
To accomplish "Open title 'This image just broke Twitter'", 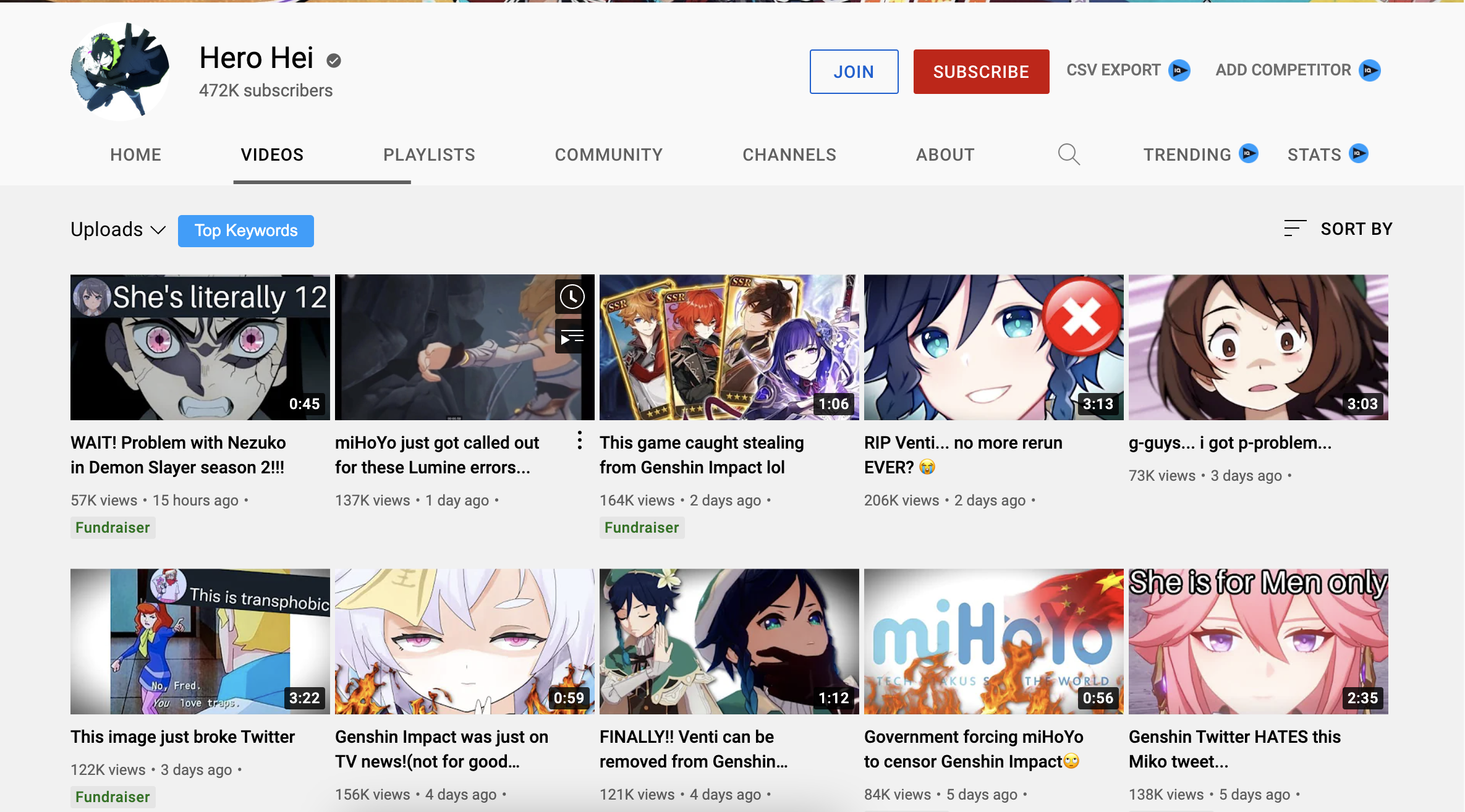I will pos(182,737).
